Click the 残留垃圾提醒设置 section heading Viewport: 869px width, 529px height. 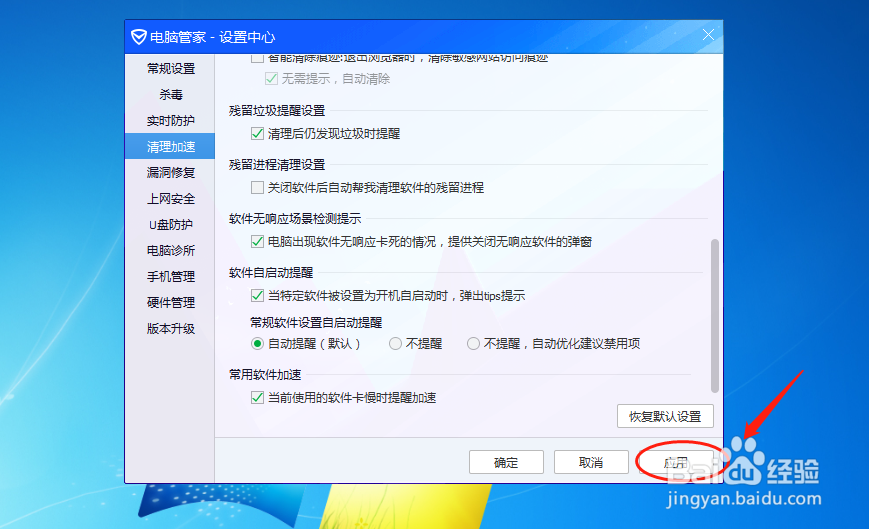click(277, 111)
